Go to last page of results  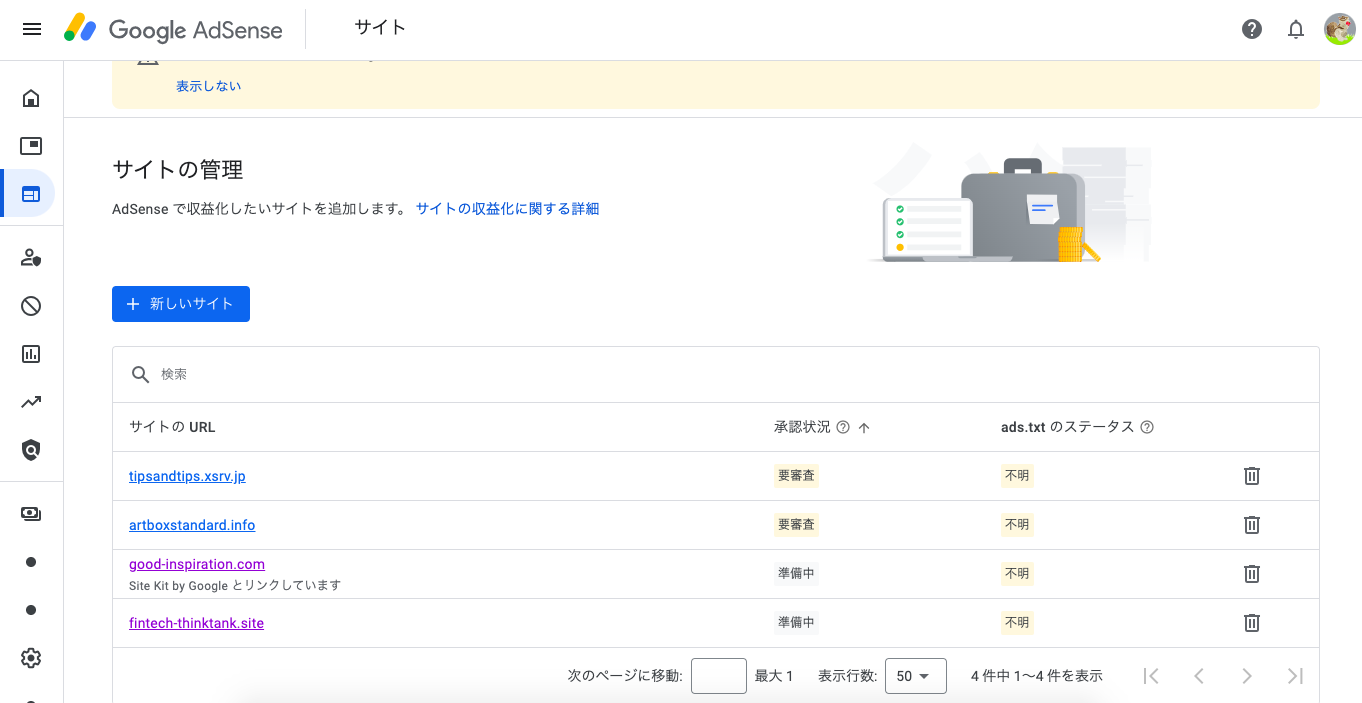click(x=1295, y=676)
